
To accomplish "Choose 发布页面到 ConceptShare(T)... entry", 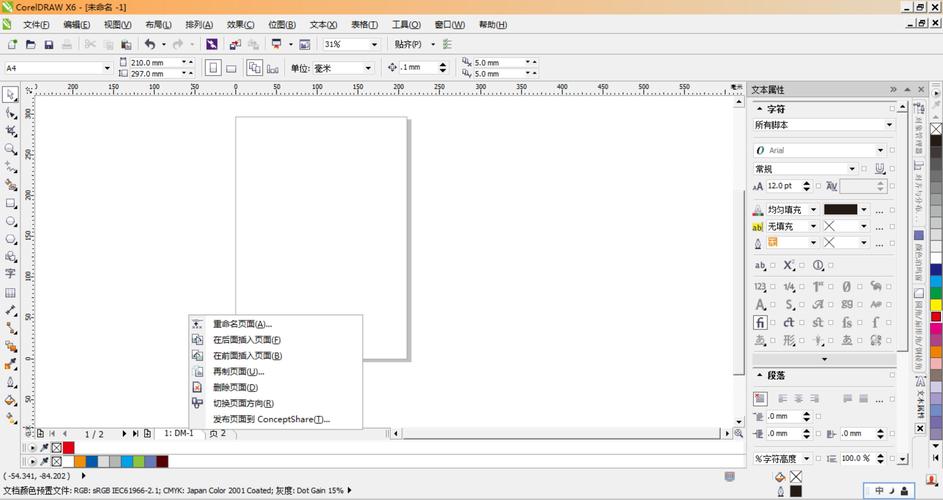I will pyautogui.click(x=271, y=419).
